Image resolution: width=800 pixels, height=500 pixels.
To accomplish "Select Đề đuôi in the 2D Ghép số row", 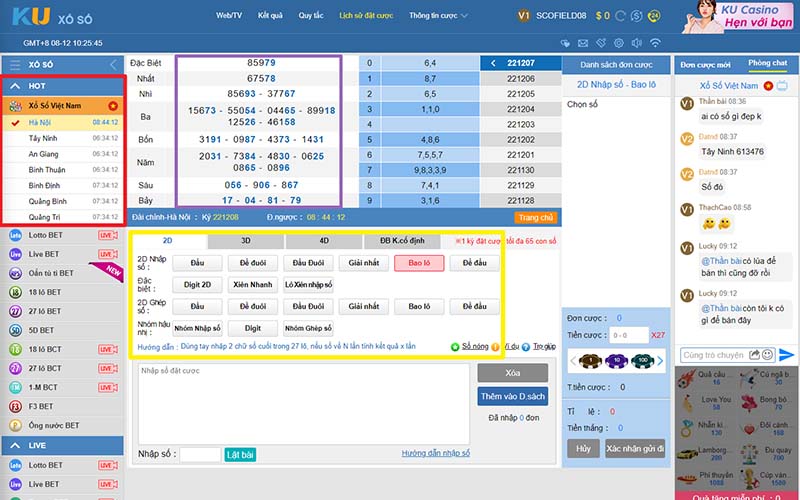I will click(x=253, y=307).
